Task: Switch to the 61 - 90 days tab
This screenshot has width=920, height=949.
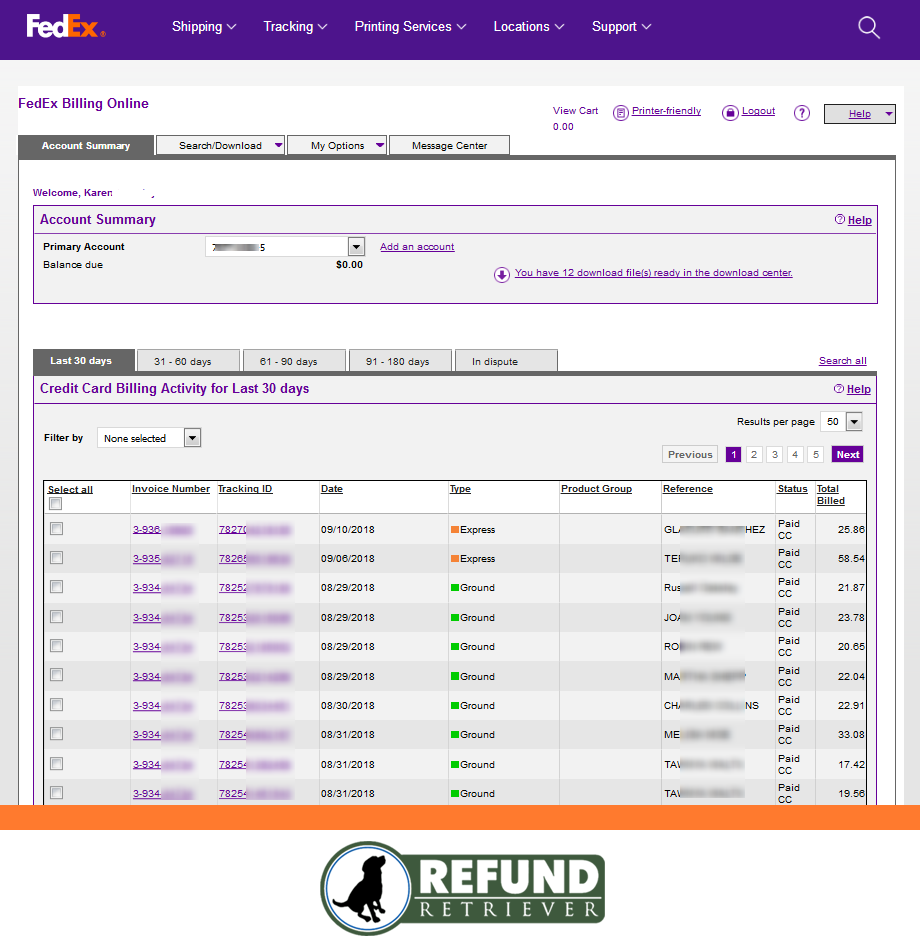Action: (294, 361)
